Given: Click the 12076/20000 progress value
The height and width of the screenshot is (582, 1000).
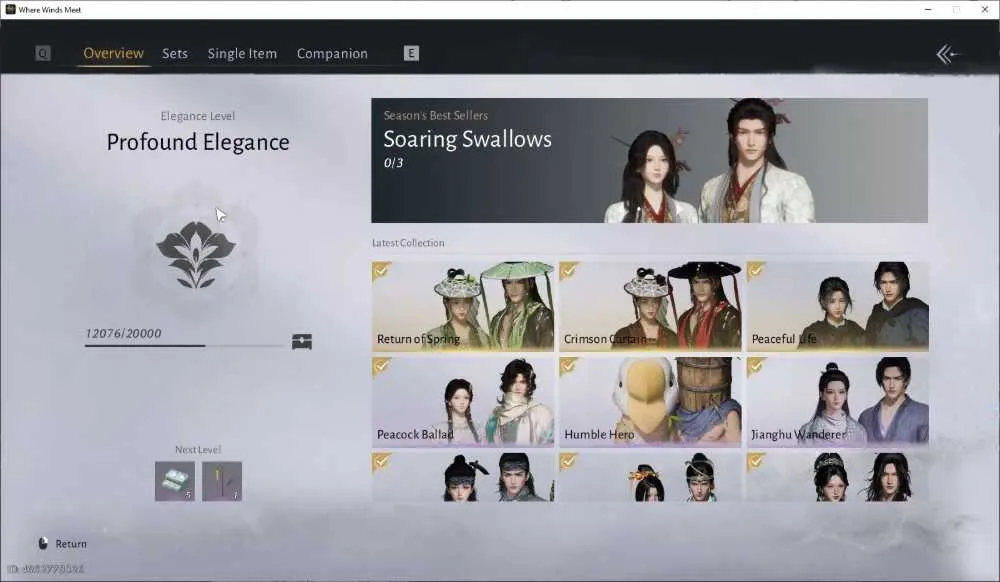Looking at the screenshot, I should [x=123, y=333].
